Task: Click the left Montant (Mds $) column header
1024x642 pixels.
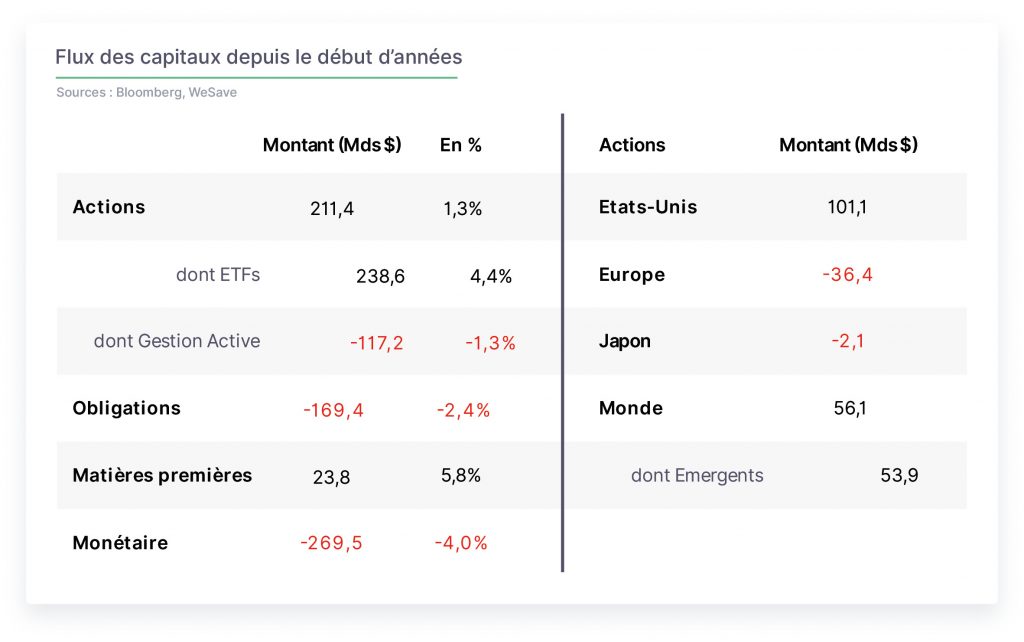Action: [332, 144]
